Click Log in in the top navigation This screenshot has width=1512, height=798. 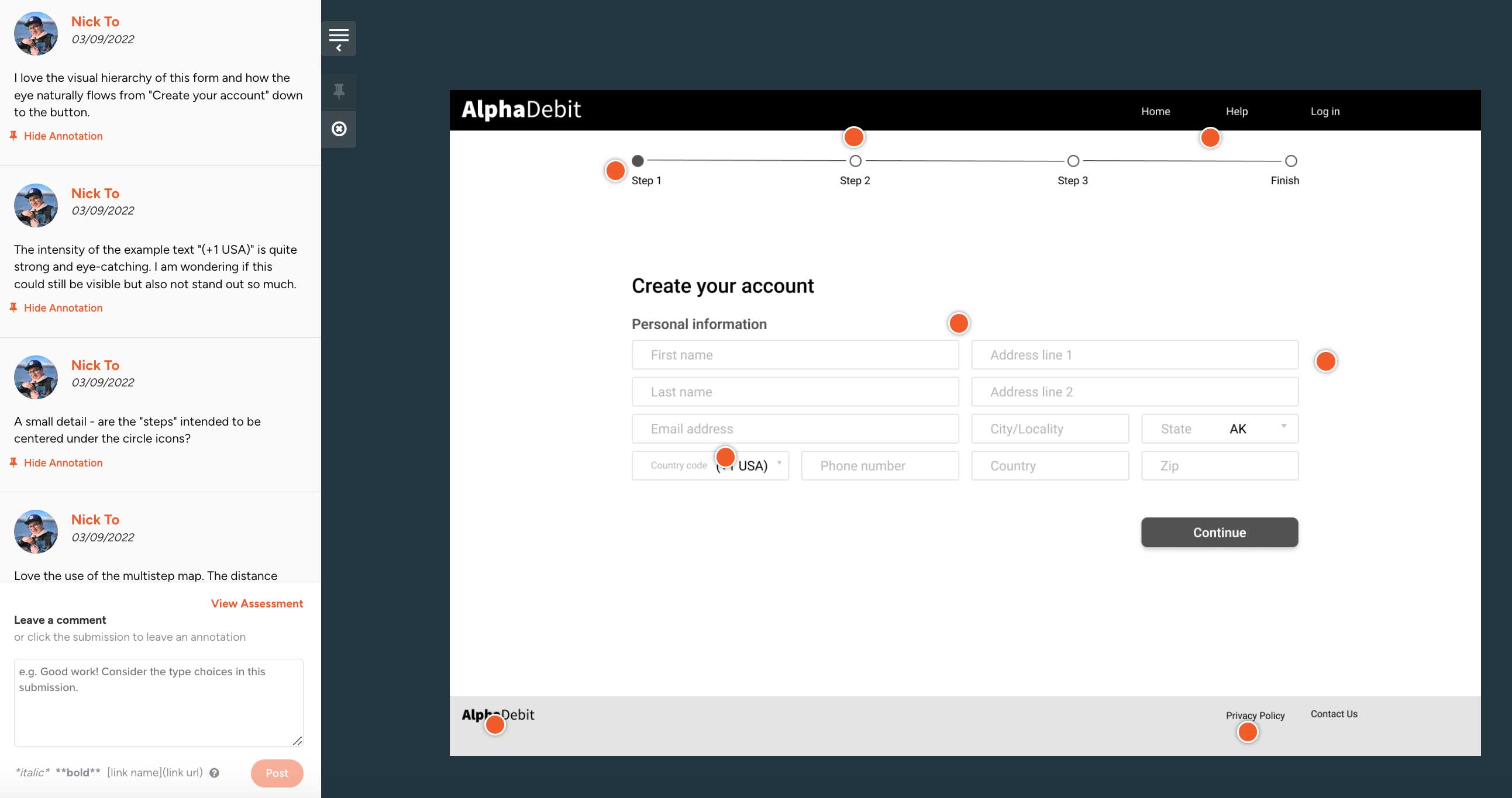(1325, 112)
